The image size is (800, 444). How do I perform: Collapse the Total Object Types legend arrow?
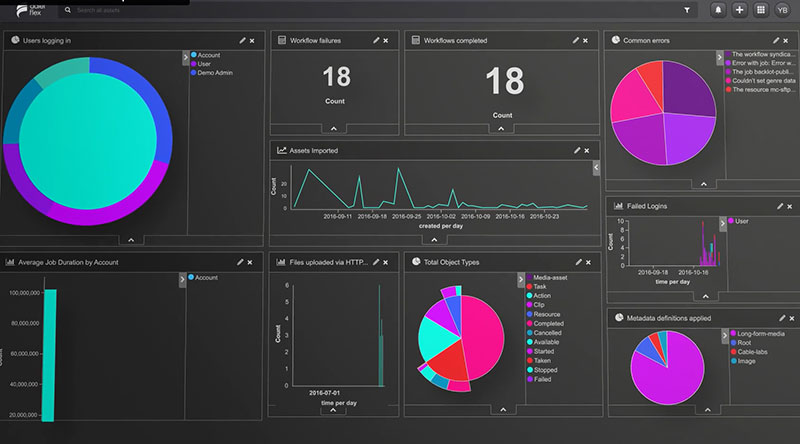520,280
